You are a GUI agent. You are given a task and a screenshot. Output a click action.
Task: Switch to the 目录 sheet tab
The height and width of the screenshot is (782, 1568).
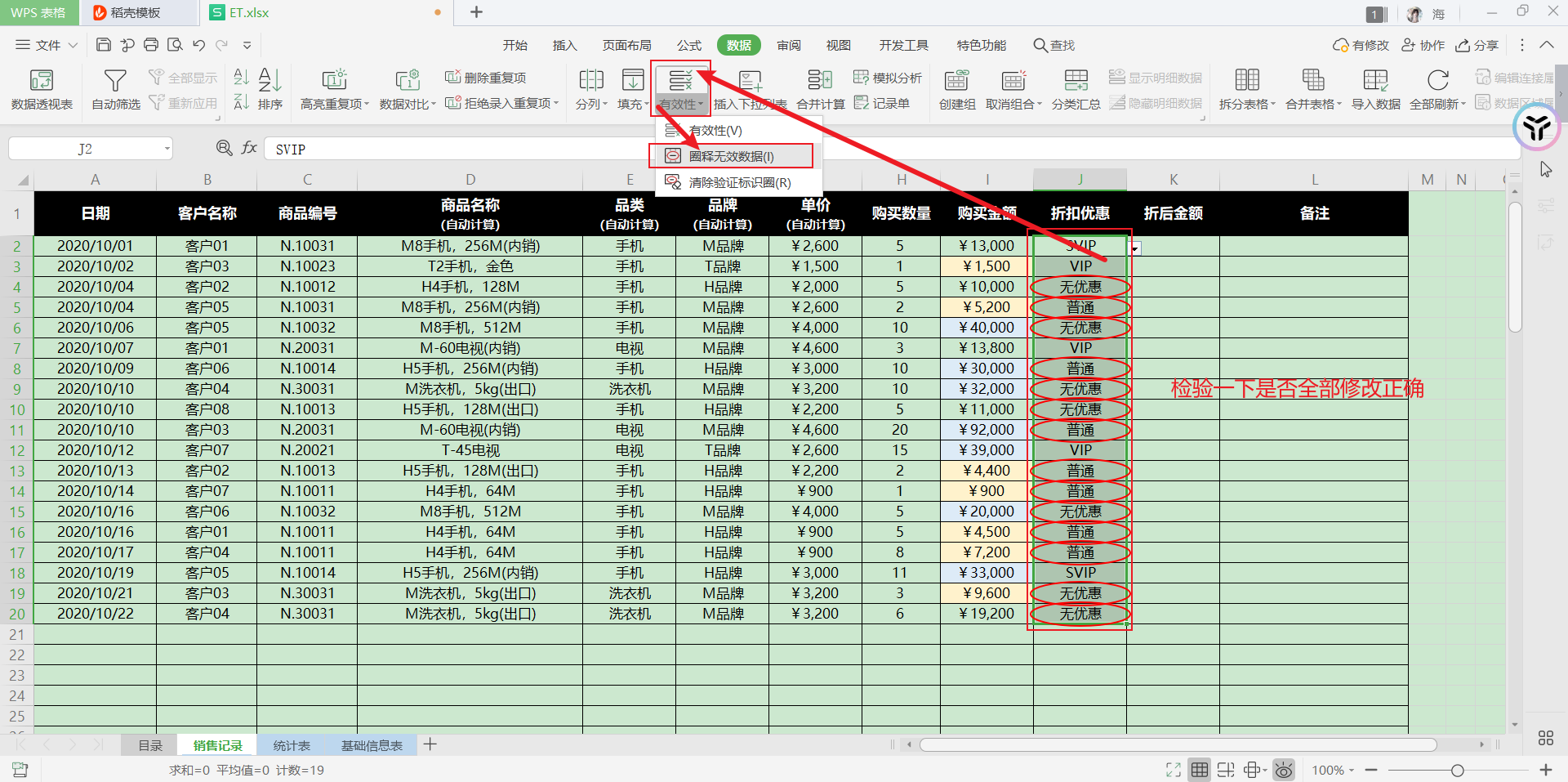pyautogui.click(x=150, y=745)
